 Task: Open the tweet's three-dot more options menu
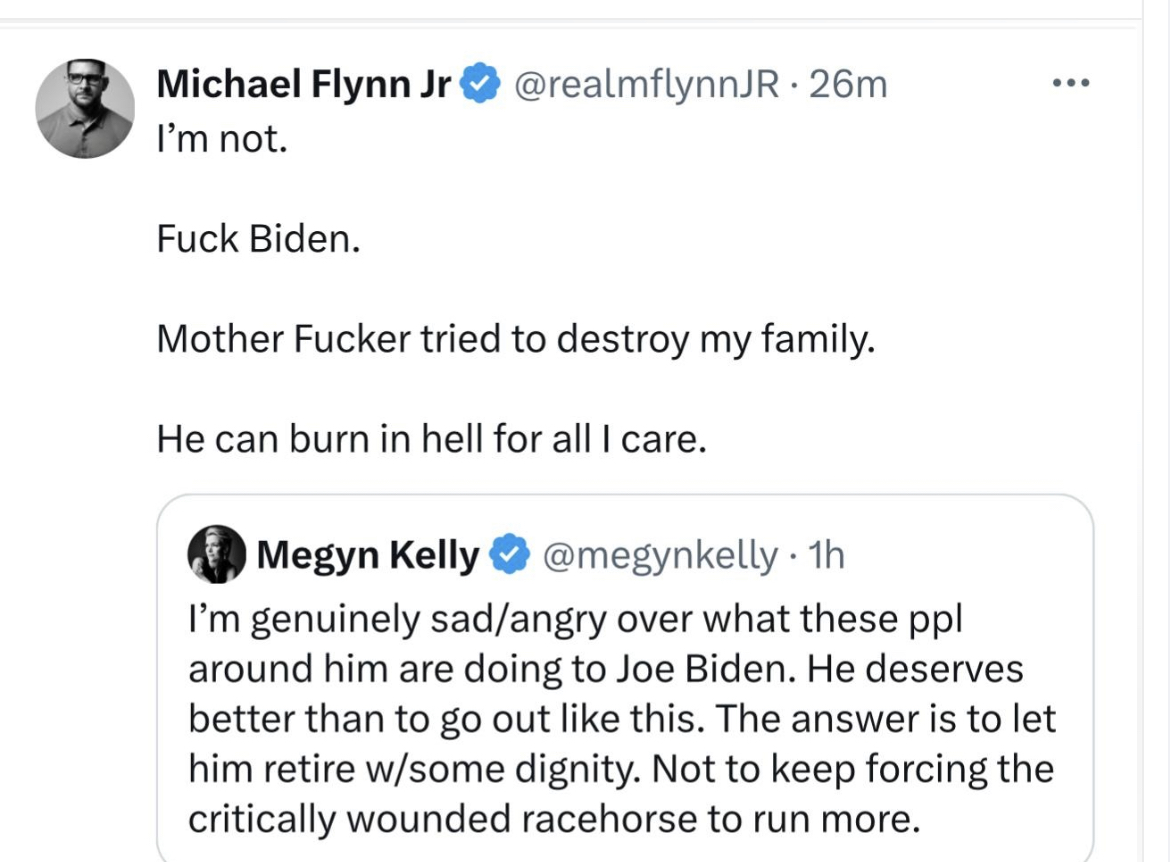[x=1070, y=82]
